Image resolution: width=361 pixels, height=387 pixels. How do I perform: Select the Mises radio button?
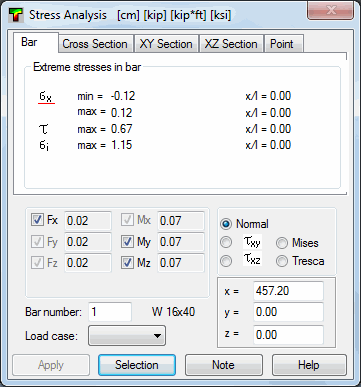(x=282, y=243)
